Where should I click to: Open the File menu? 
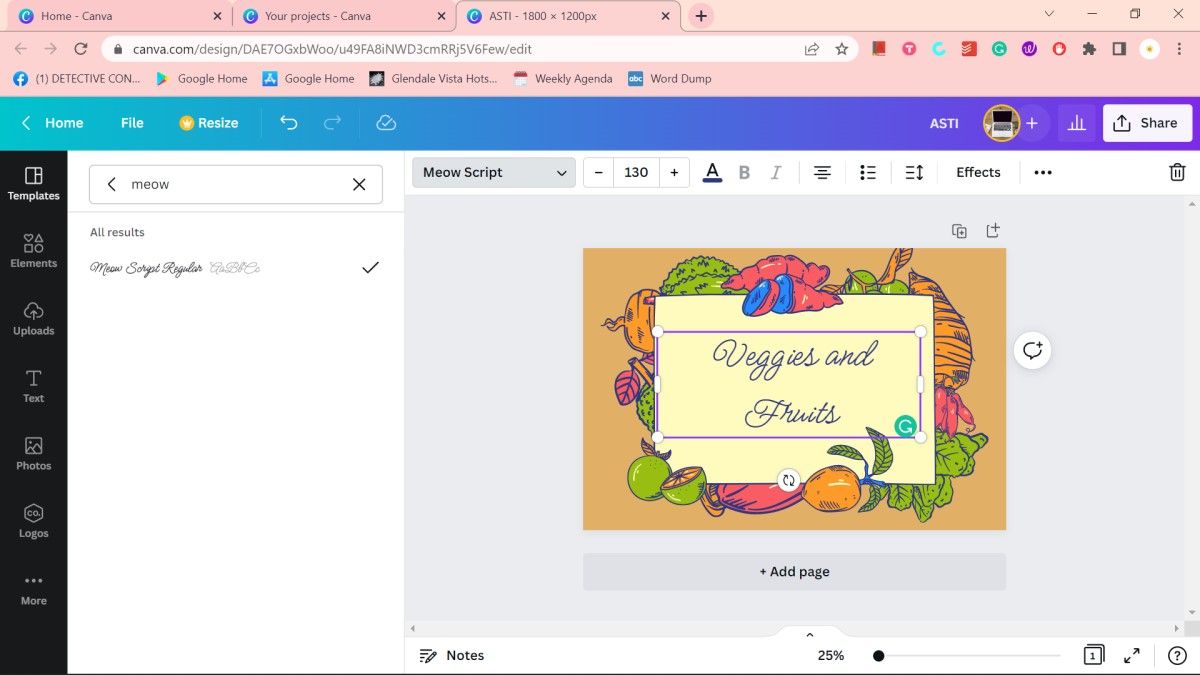(x=131, y=122)
